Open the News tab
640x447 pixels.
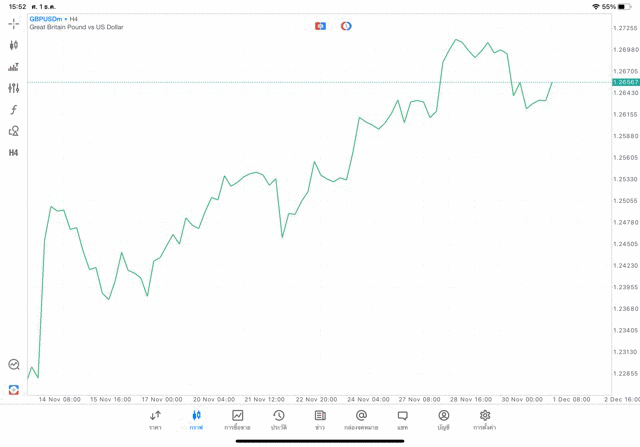point(320,419)
